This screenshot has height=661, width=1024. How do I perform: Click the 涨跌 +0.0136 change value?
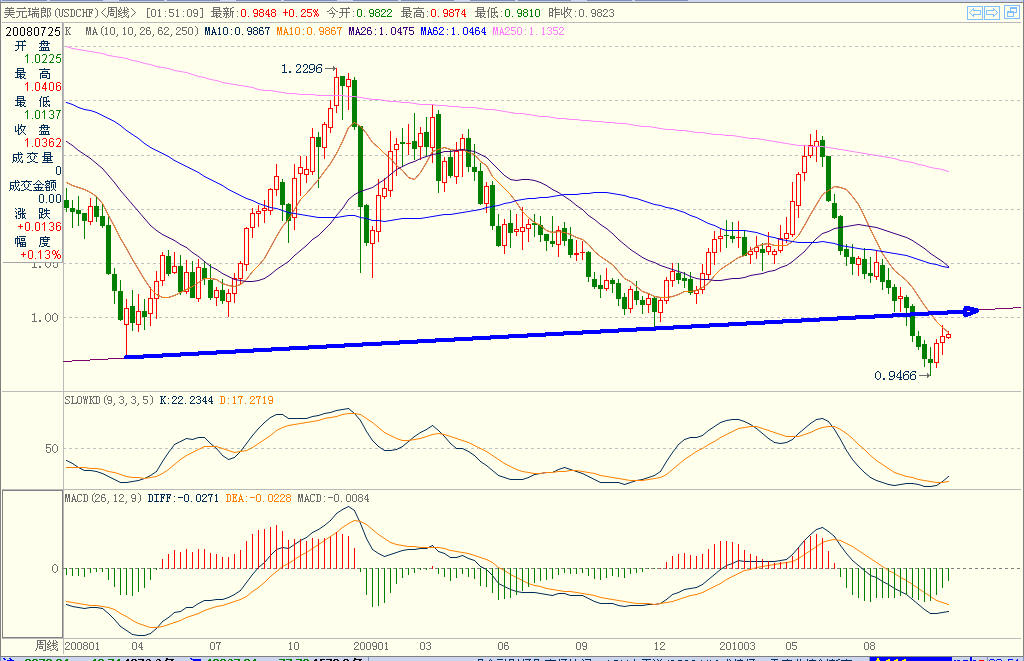[x=39, y=227]
